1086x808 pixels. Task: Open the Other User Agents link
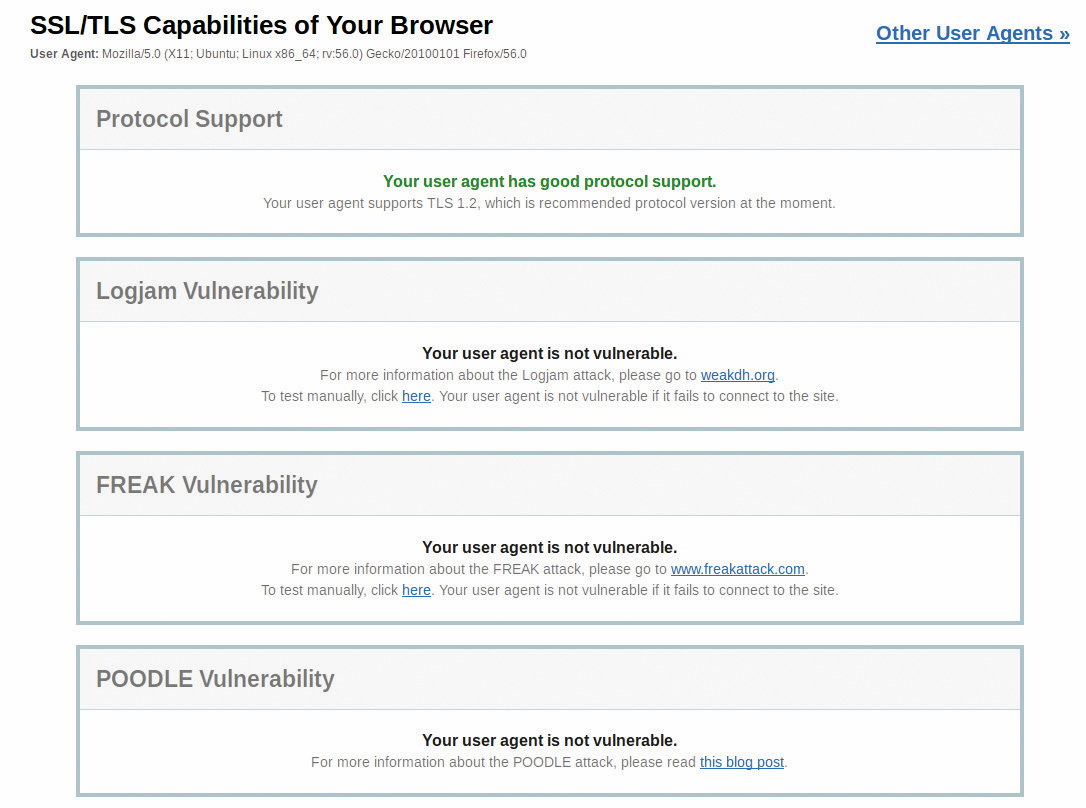click(x=972, y=33)
